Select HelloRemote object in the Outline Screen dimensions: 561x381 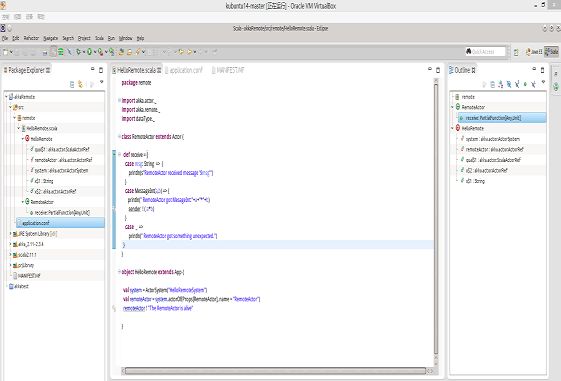tap(473, 128)
